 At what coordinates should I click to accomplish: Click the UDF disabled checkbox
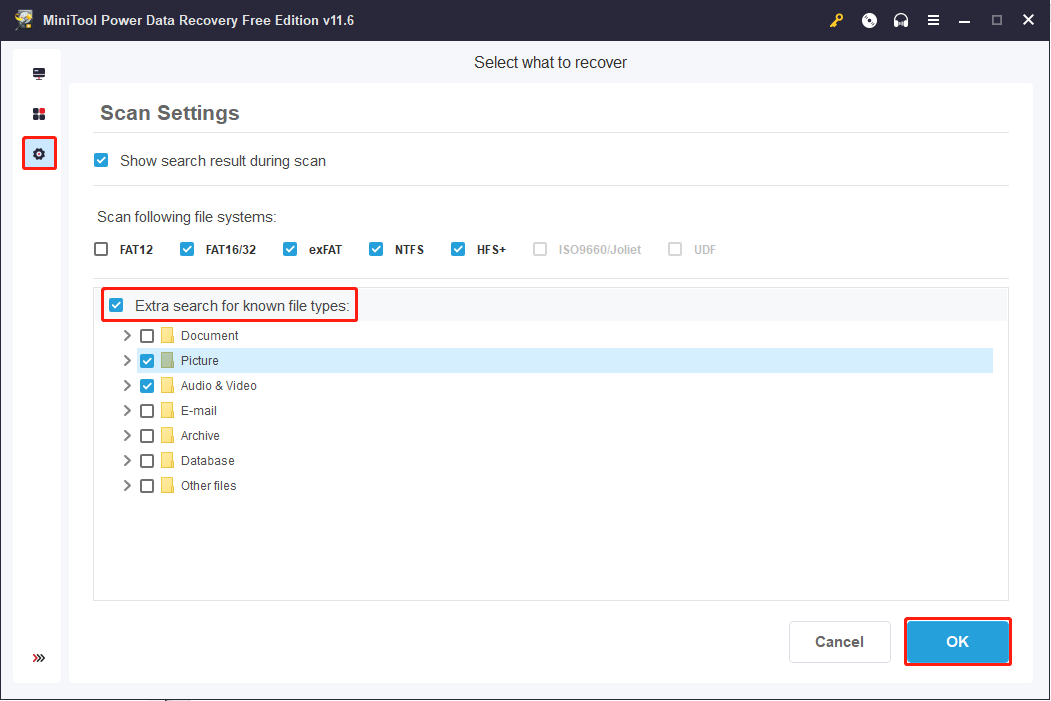pos(675,249)
